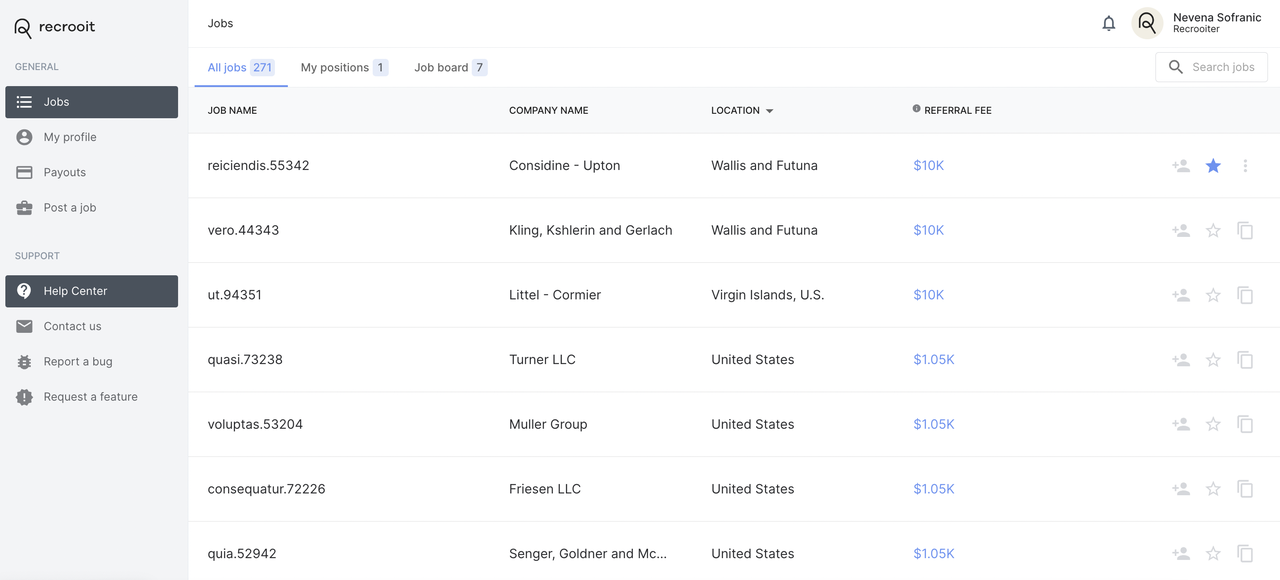Click the referral fee info icon
The height and width of the screenshot is (580, 1280).
916,109
